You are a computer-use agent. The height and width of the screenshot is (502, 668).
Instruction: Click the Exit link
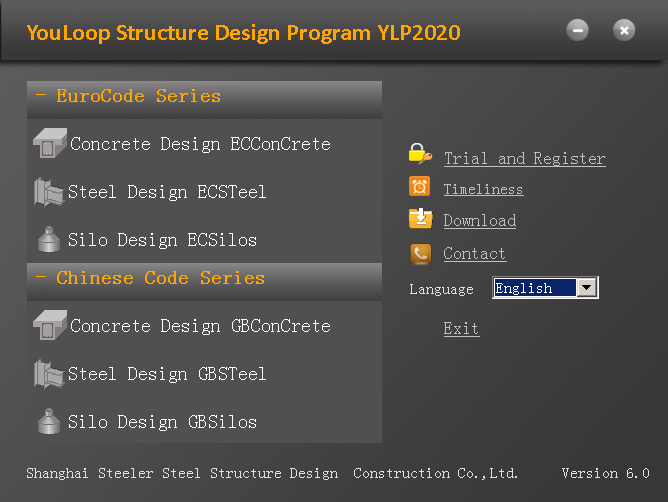coord(461,329)
